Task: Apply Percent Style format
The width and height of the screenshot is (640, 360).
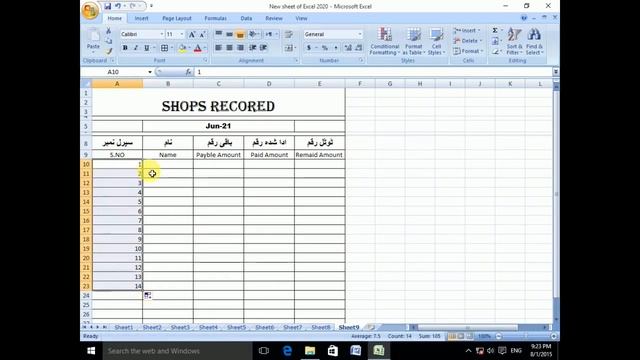Action: pos(325,48)
